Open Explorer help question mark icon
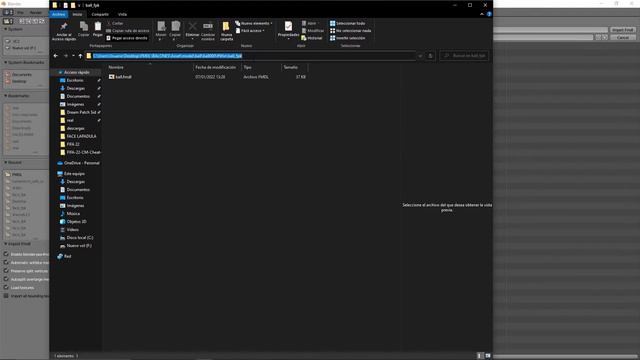The width and height of the screenshot is (640, 360). 489,14
